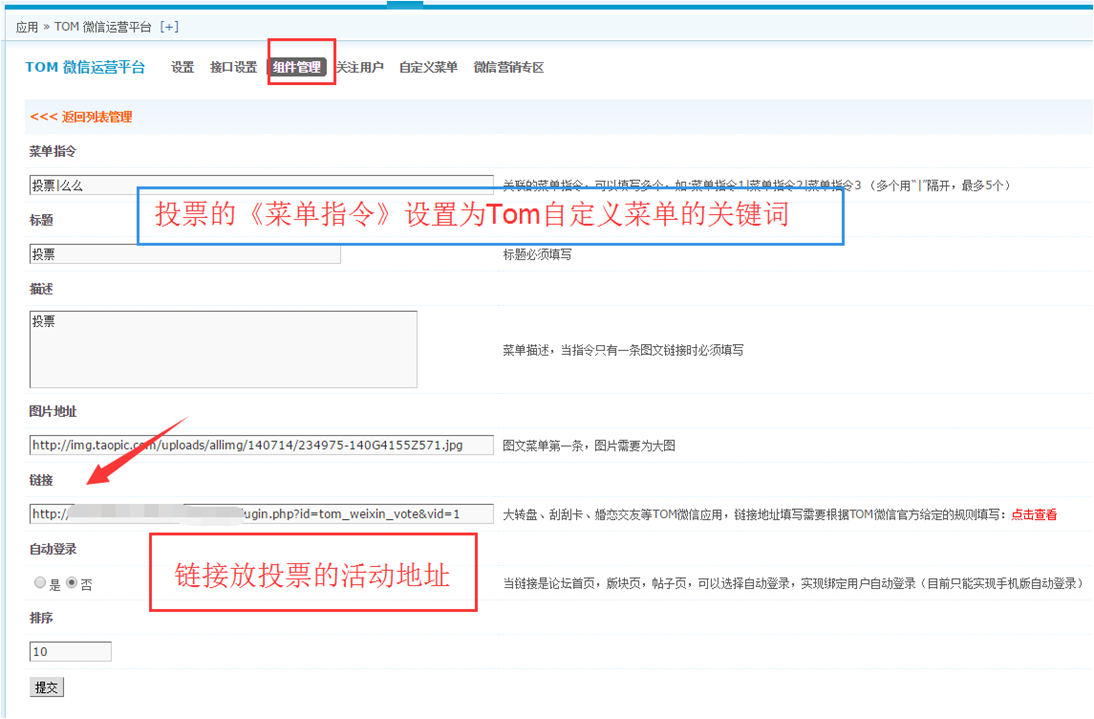1094x719 pixels.
Task: Click the [+] link beside TOM 微信运营平台
Action: pos(169,27)
